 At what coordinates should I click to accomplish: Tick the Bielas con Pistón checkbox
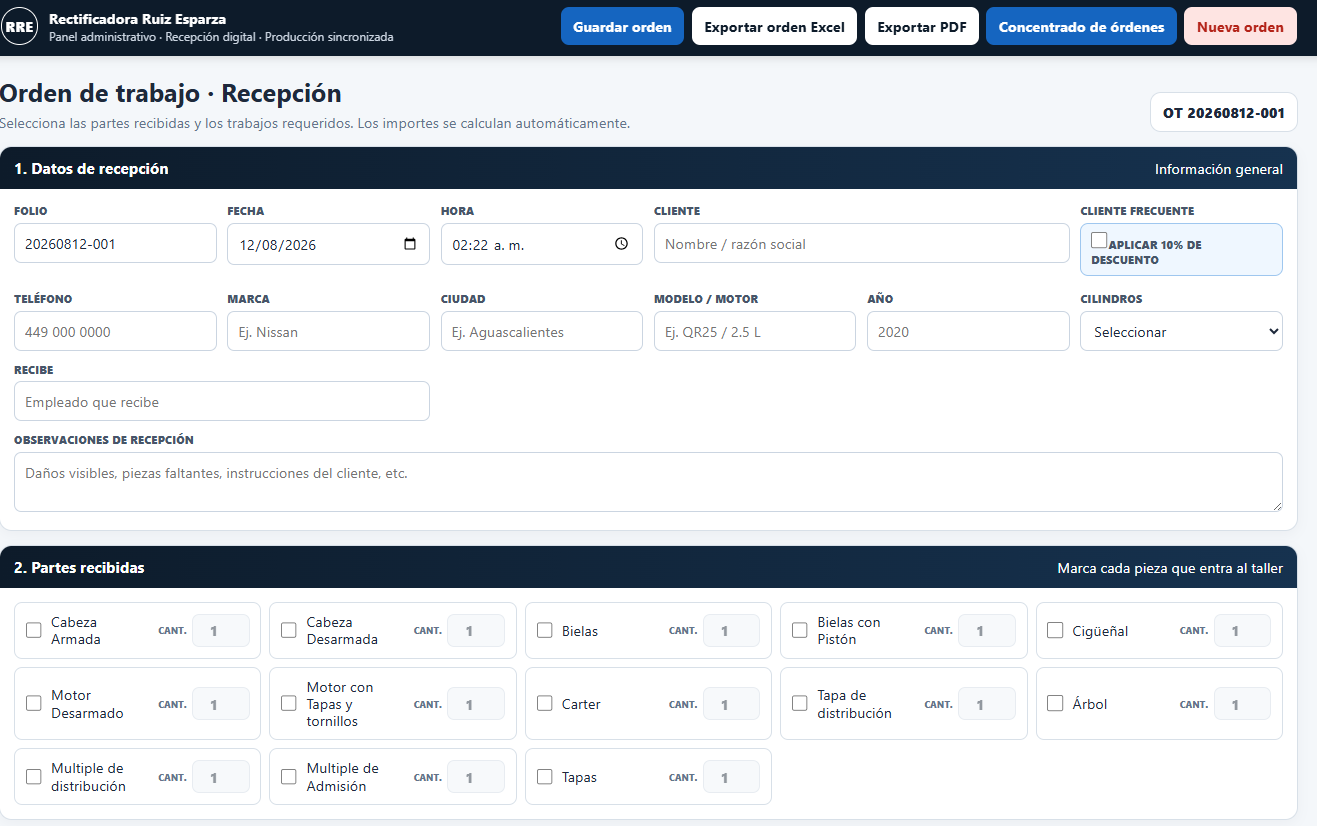[800, 630]
